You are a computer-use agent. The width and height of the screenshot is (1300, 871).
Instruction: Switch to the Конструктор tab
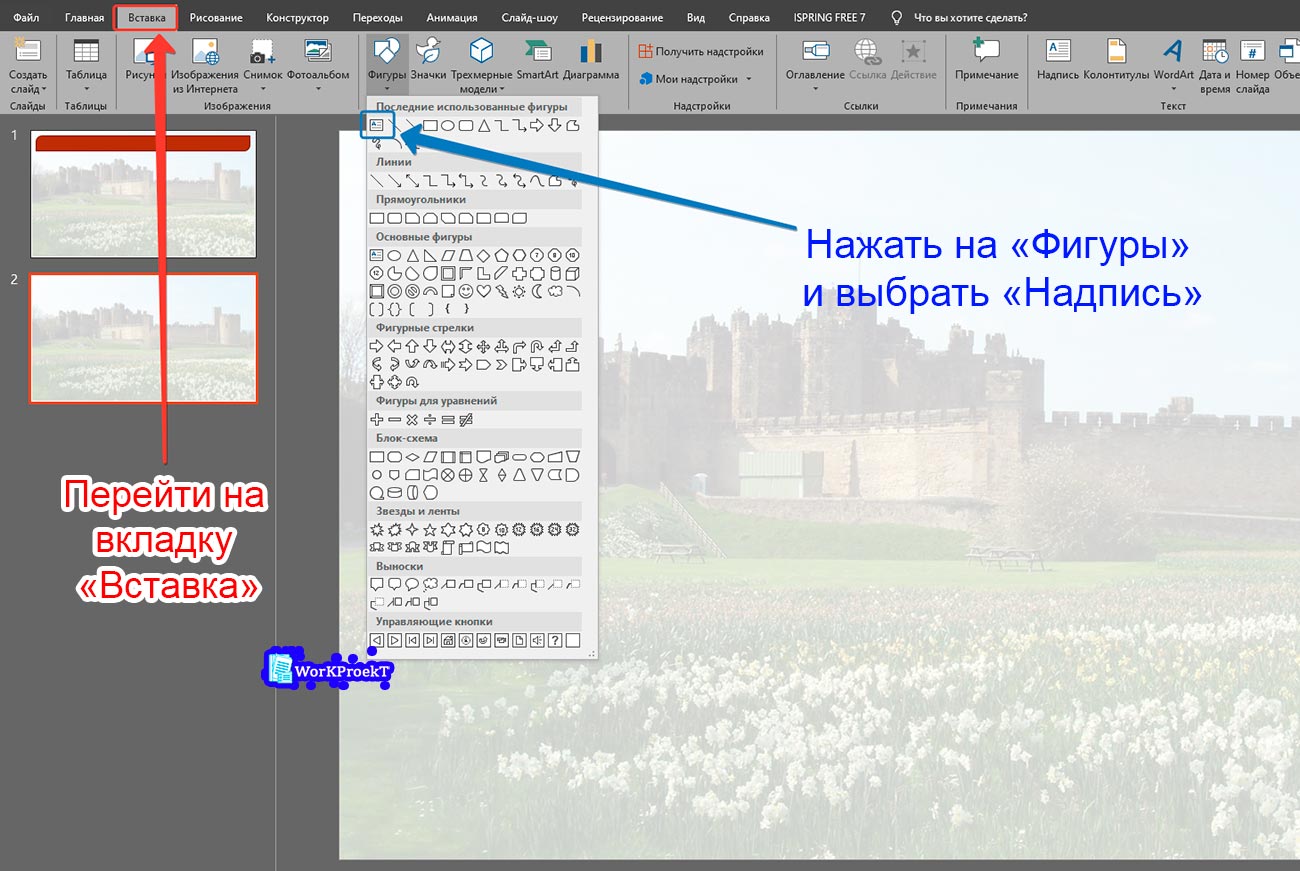297,18
